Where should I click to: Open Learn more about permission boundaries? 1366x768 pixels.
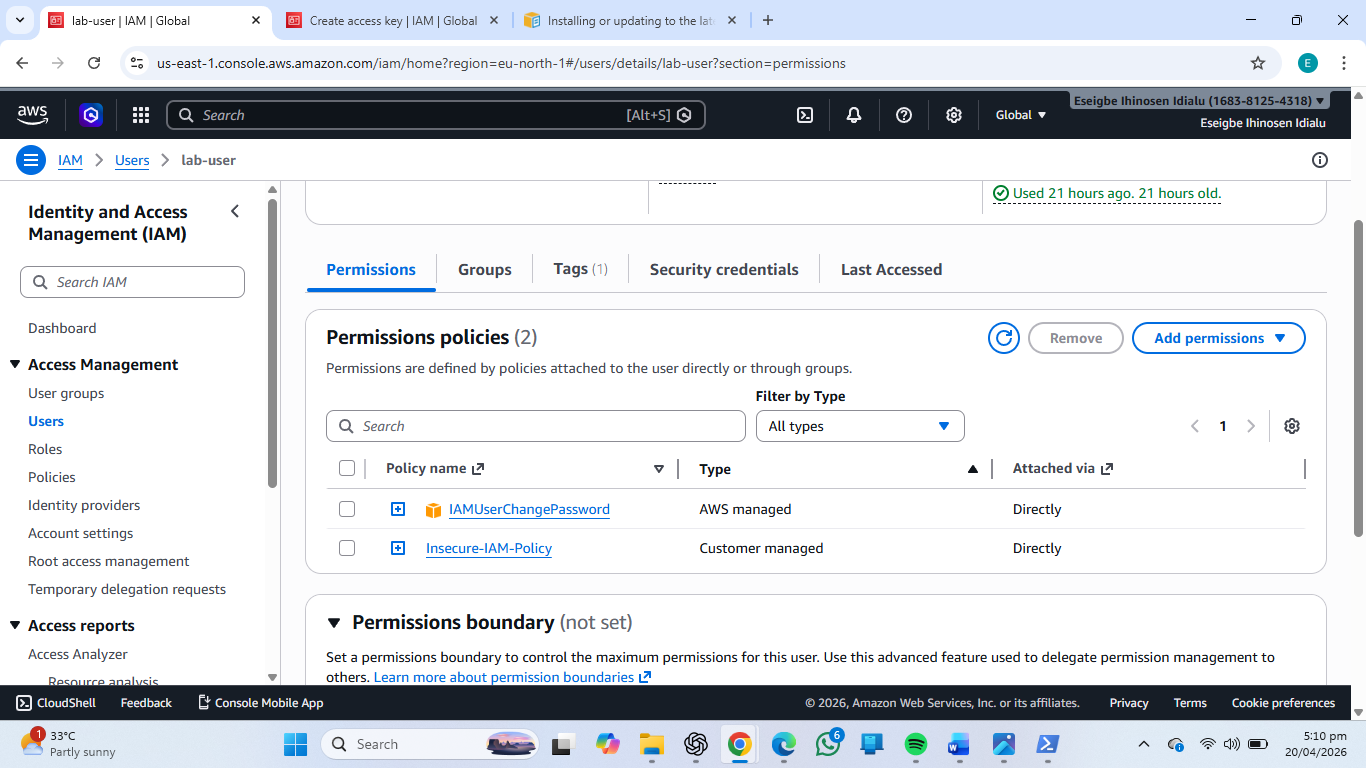click(x=513, y=677)
